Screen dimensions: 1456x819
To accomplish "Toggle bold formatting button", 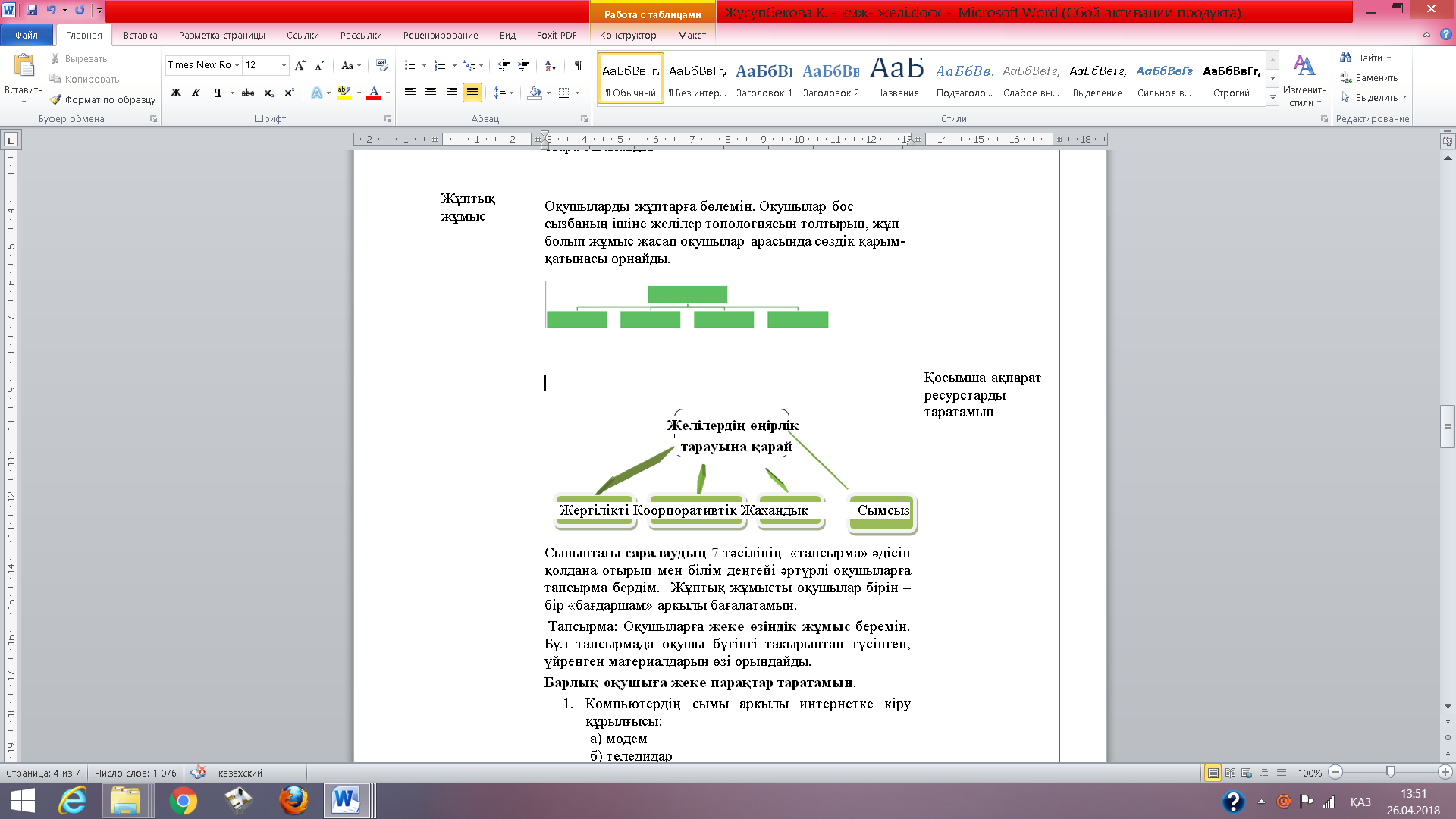I will click(176, 93).
